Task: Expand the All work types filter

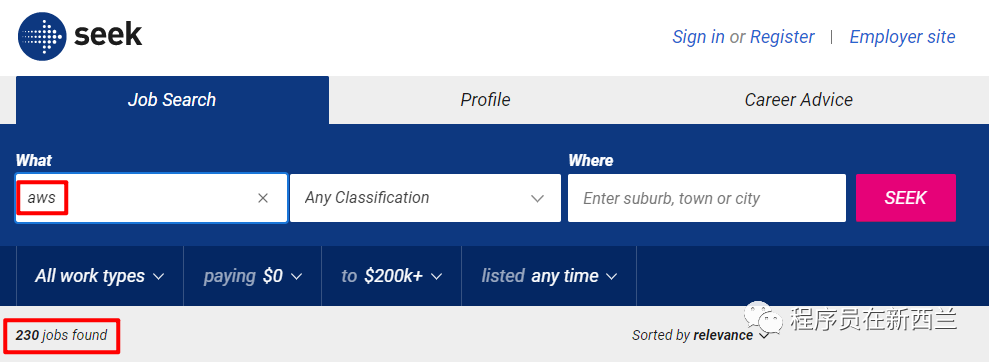Action: (x=100, y=276)
